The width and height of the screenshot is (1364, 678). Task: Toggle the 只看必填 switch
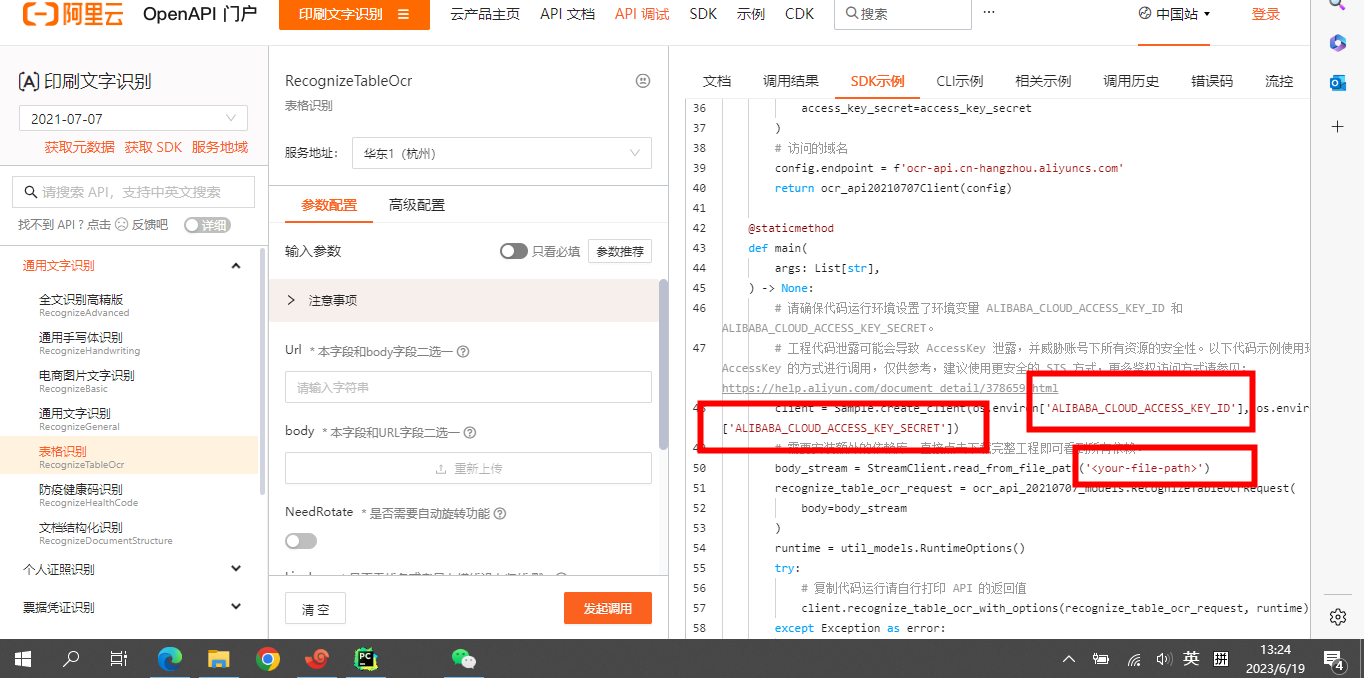pyautogui.click(x=513, y=251)
